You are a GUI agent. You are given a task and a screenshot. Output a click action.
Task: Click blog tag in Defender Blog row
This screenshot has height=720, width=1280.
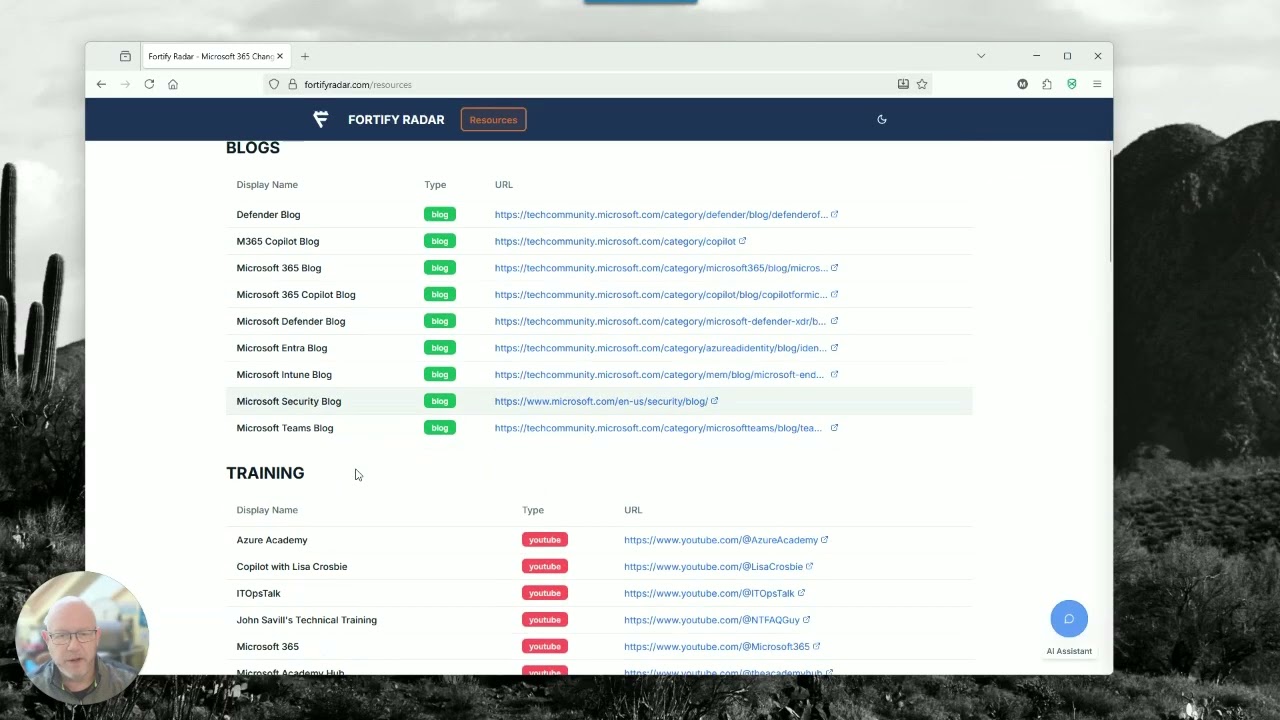coord(439,214)
